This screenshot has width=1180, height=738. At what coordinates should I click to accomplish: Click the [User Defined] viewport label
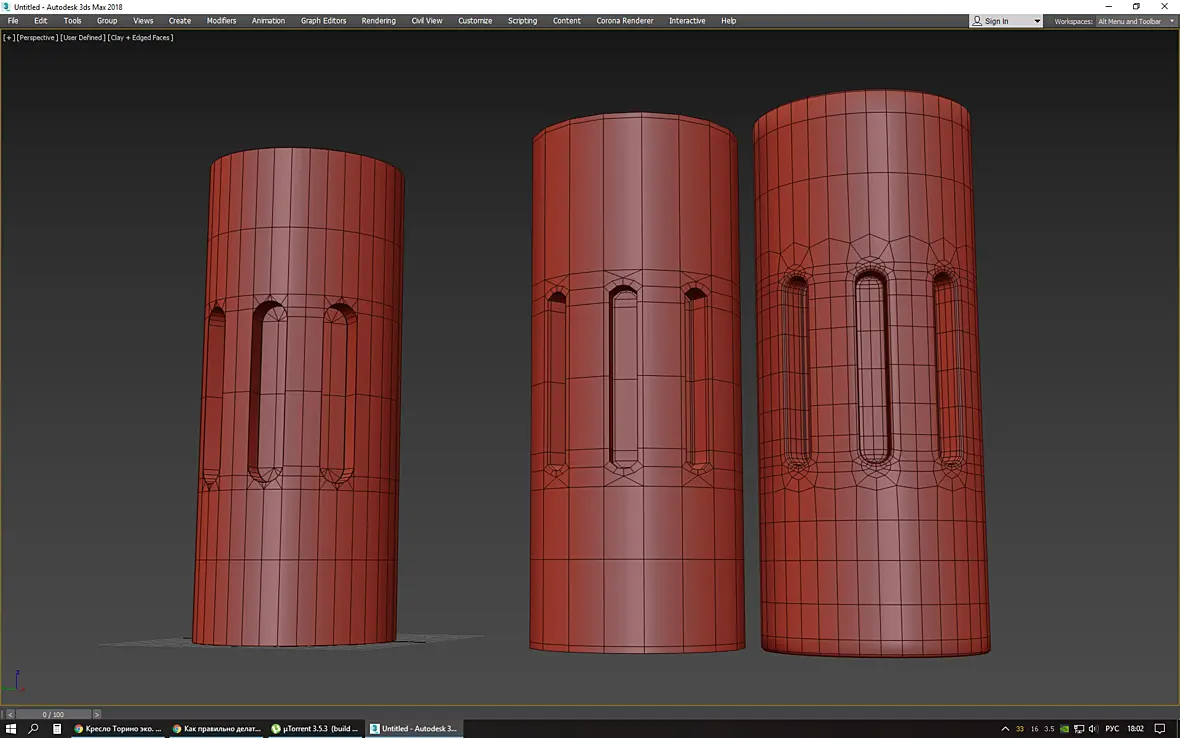[82, 38]
